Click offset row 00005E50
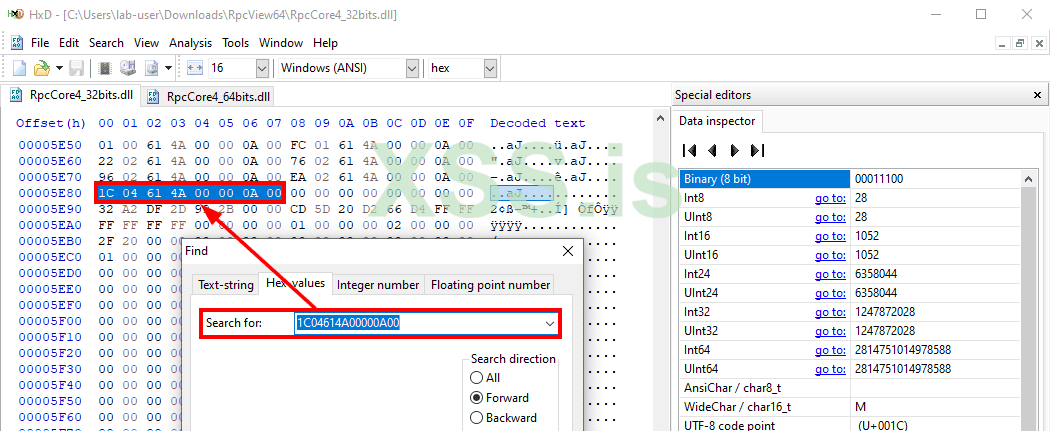This screenshot has height=431, width=1050. [50, 145]
